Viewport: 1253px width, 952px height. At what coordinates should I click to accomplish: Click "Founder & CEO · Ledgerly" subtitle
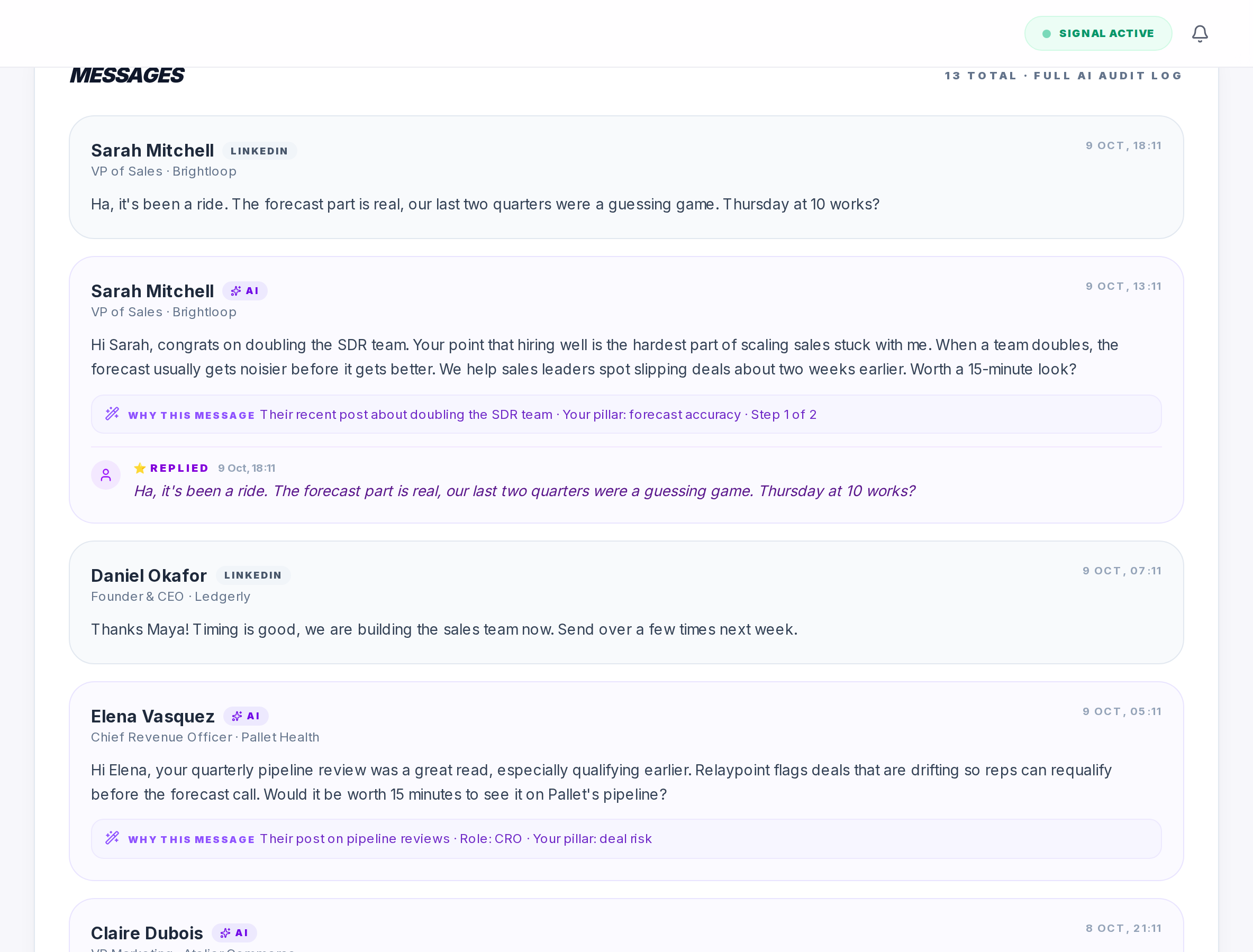coord(171,597)
